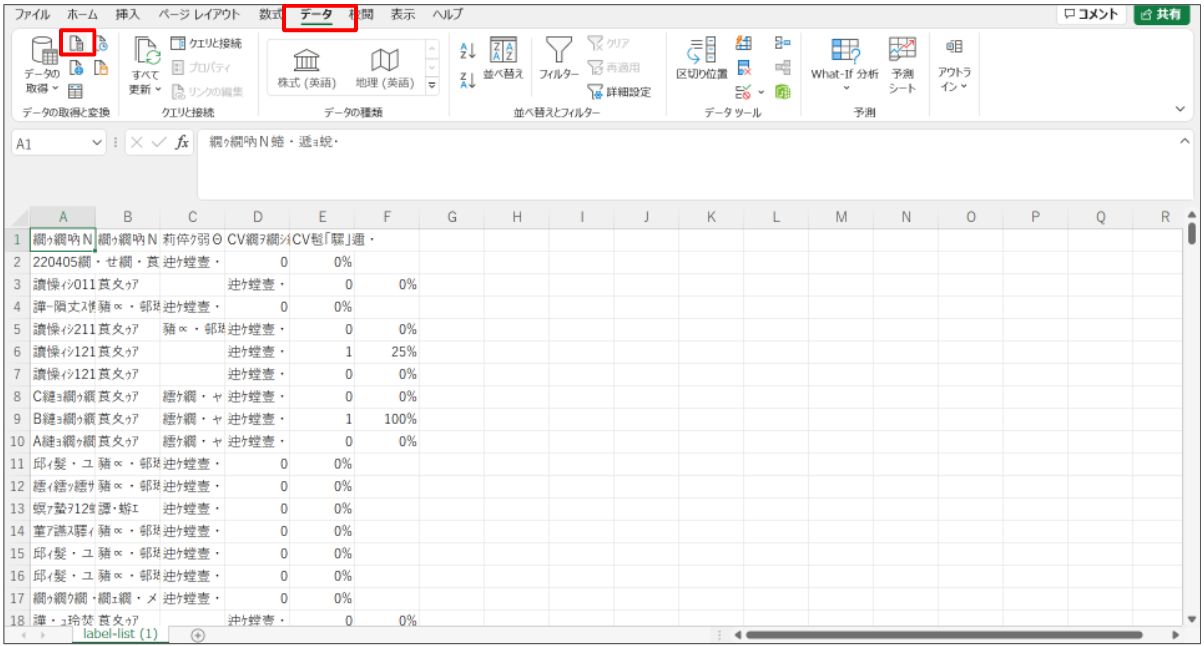Toggle the フィルター filter button

(559, 60)
